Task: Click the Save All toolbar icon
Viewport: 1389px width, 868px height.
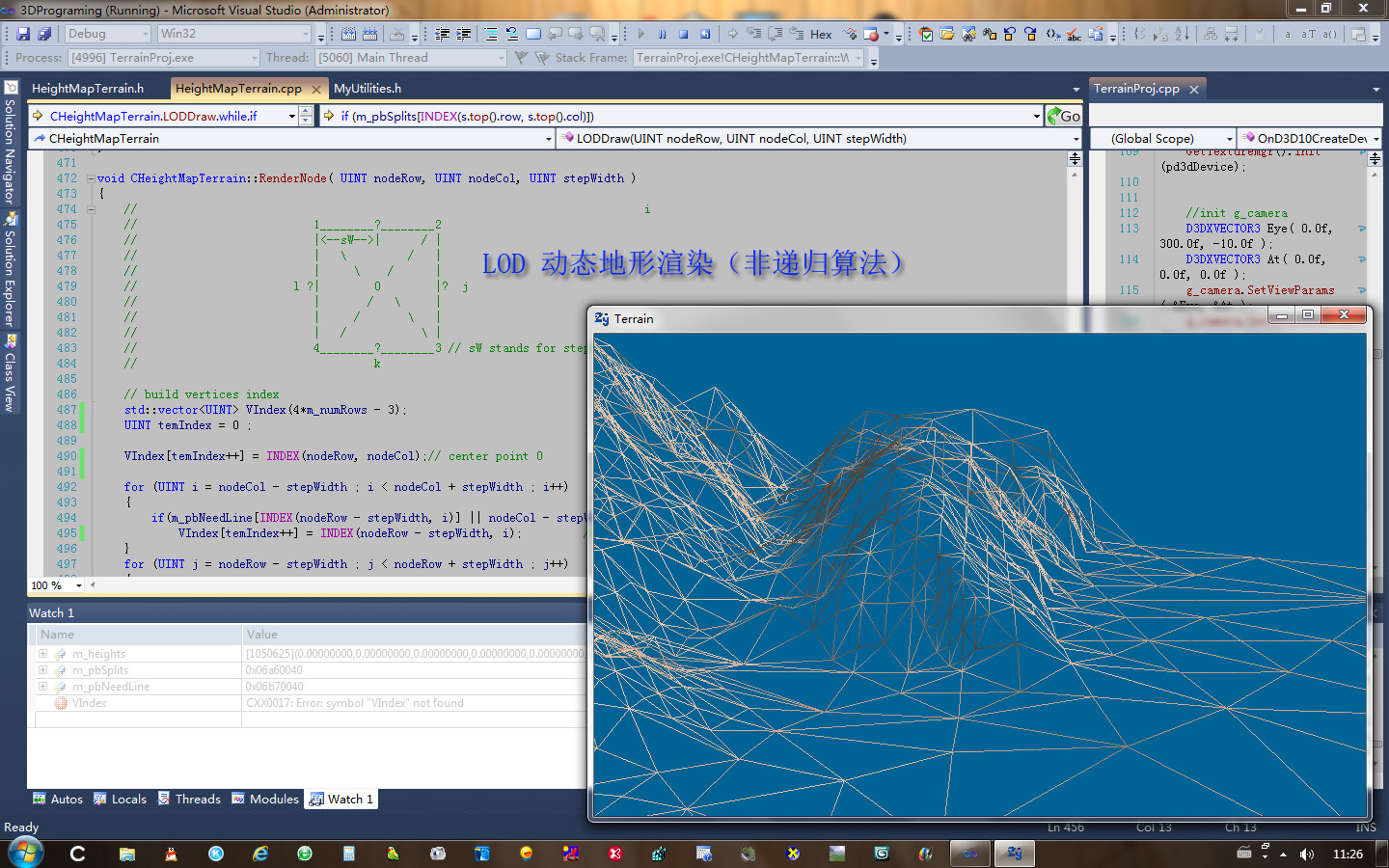Action: click(x=44, y=34)
